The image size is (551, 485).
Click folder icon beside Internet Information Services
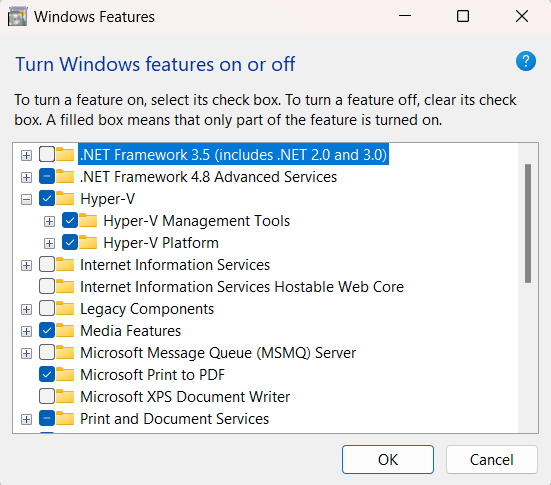click(x=65, y=264)
